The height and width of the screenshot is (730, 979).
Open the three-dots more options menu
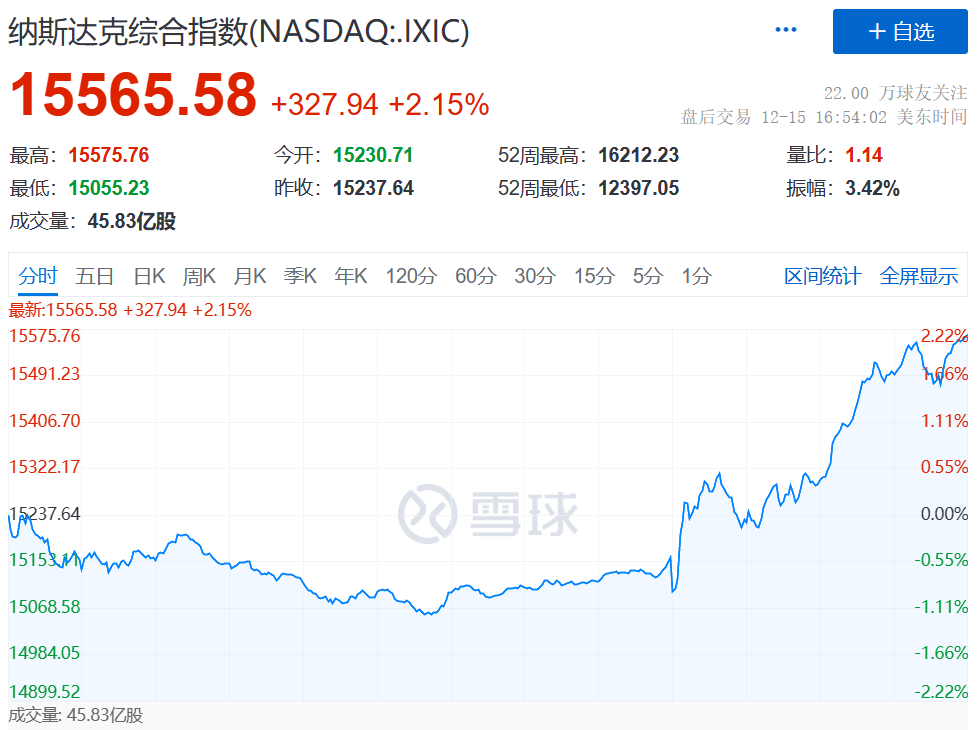[786, 30]
